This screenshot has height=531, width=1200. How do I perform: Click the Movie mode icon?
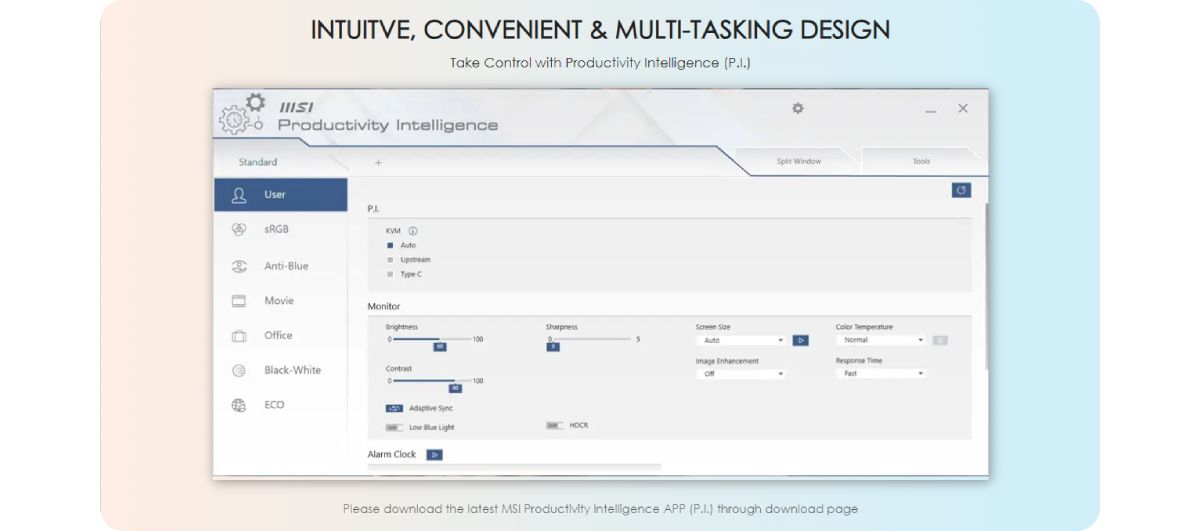pos(239,301)
